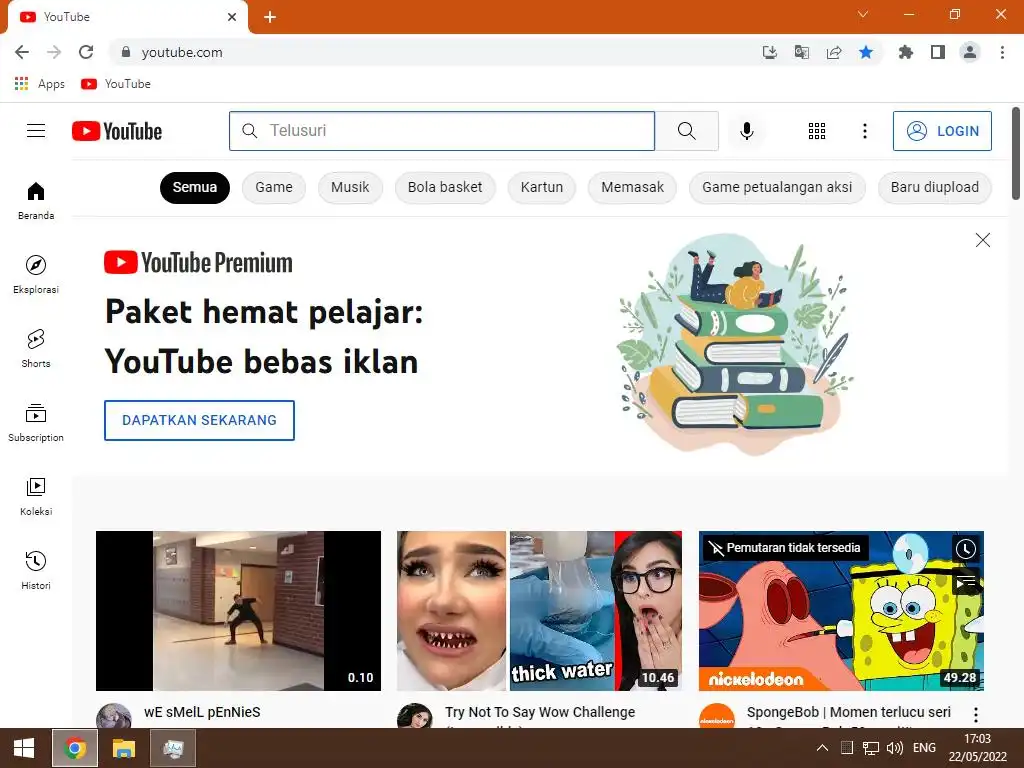Open Chrome profile avatar

[970, 52]
